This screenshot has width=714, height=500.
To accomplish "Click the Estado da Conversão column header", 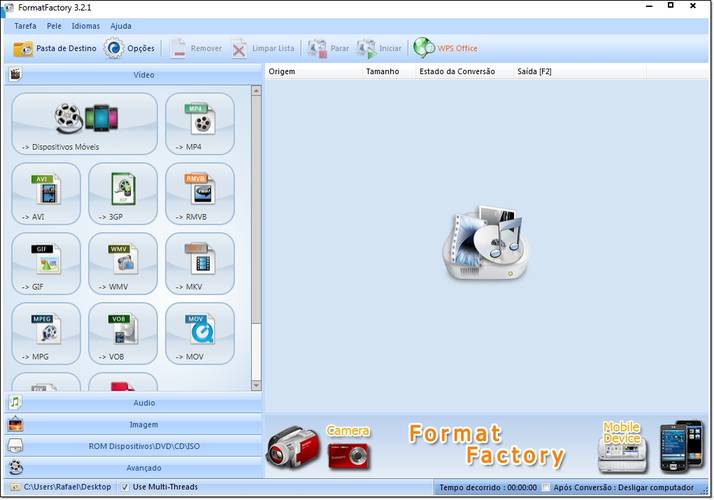I will coord(465,71).
